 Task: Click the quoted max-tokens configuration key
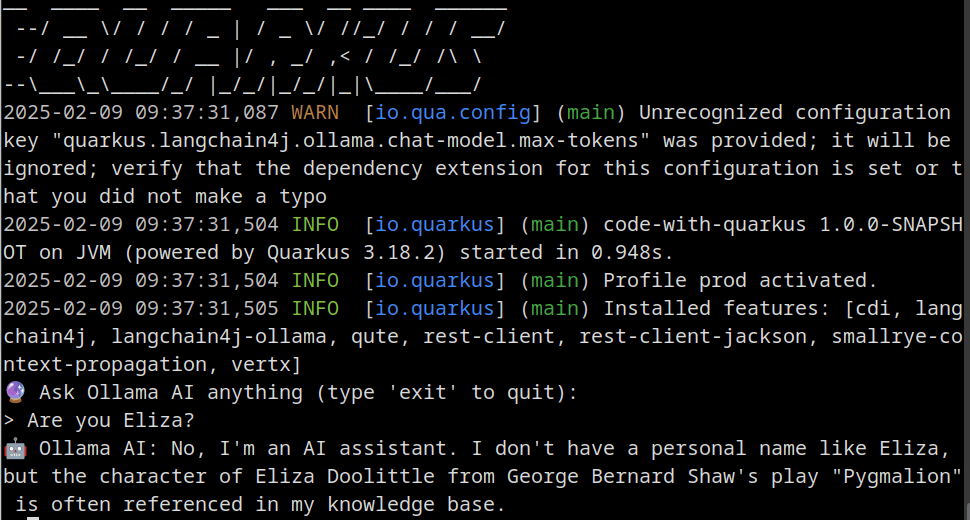pos(351,140)
